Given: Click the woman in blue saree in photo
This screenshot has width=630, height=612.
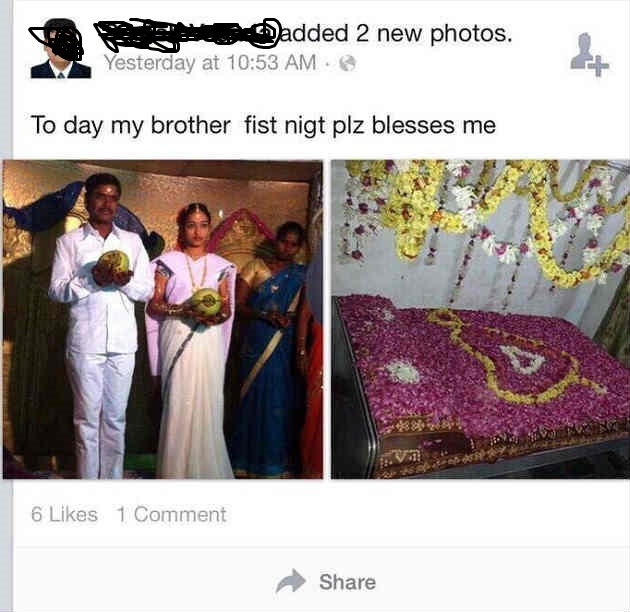Looking at the screenshot, I should point(273,346).
